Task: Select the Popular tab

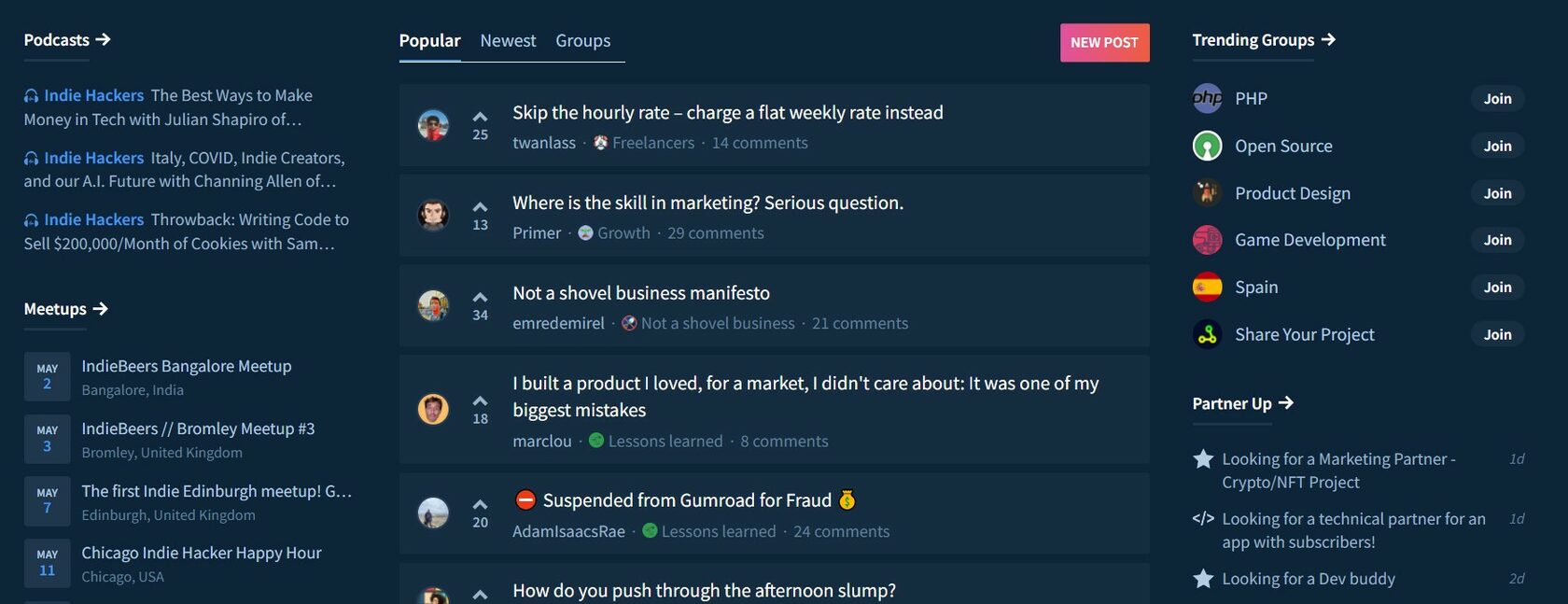Action: (429, 41)
